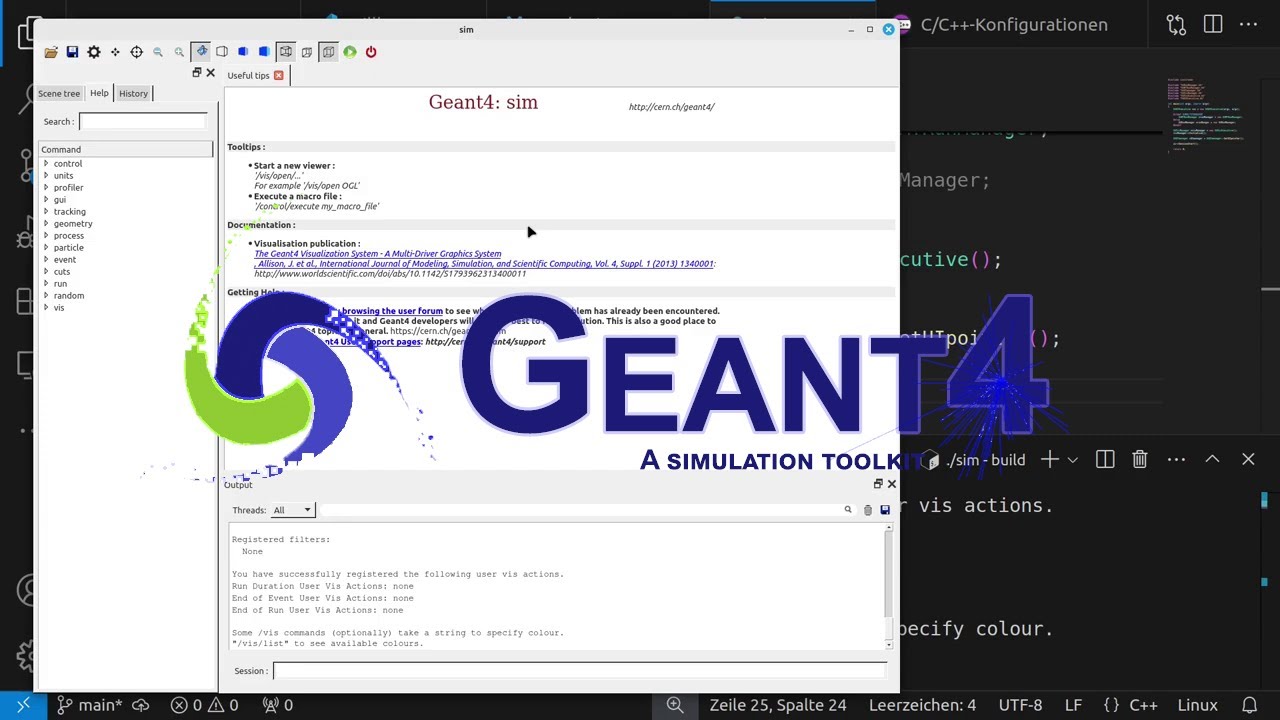This screenshot has width=1280, height=720.
Task: Switch to solid surface drawing style
Action: click(x=264, y=52)
